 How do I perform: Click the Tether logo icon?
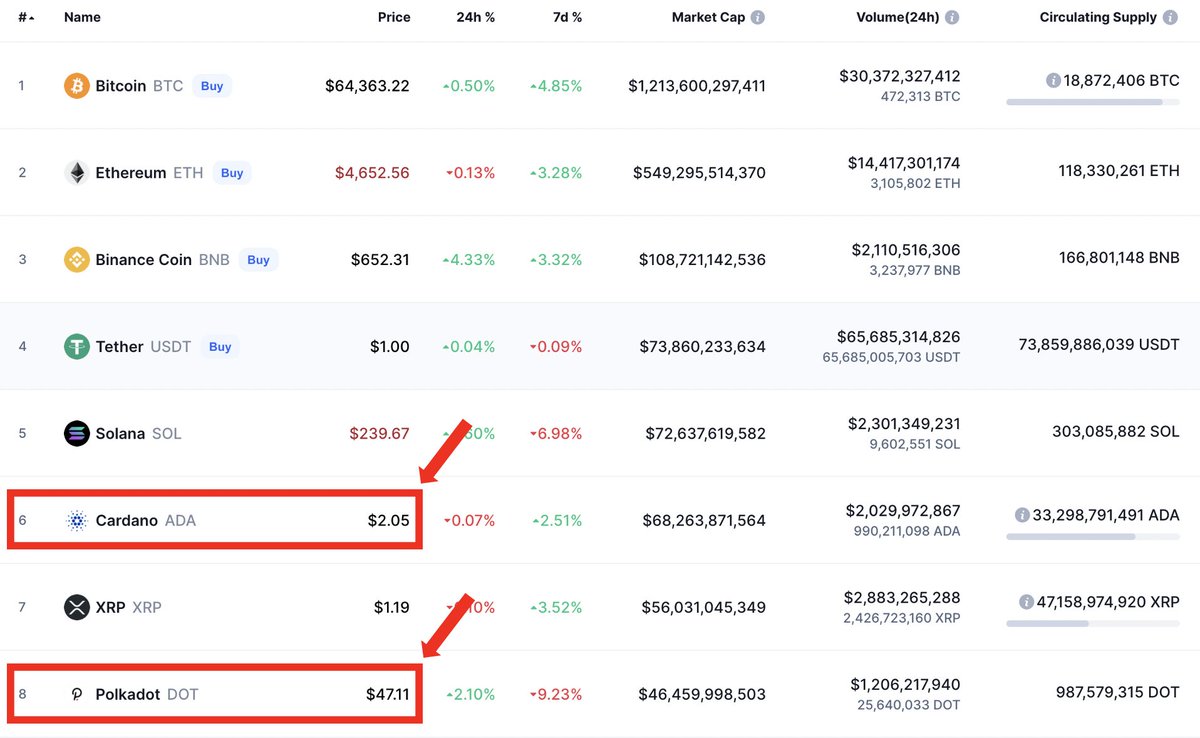(77, 347)
